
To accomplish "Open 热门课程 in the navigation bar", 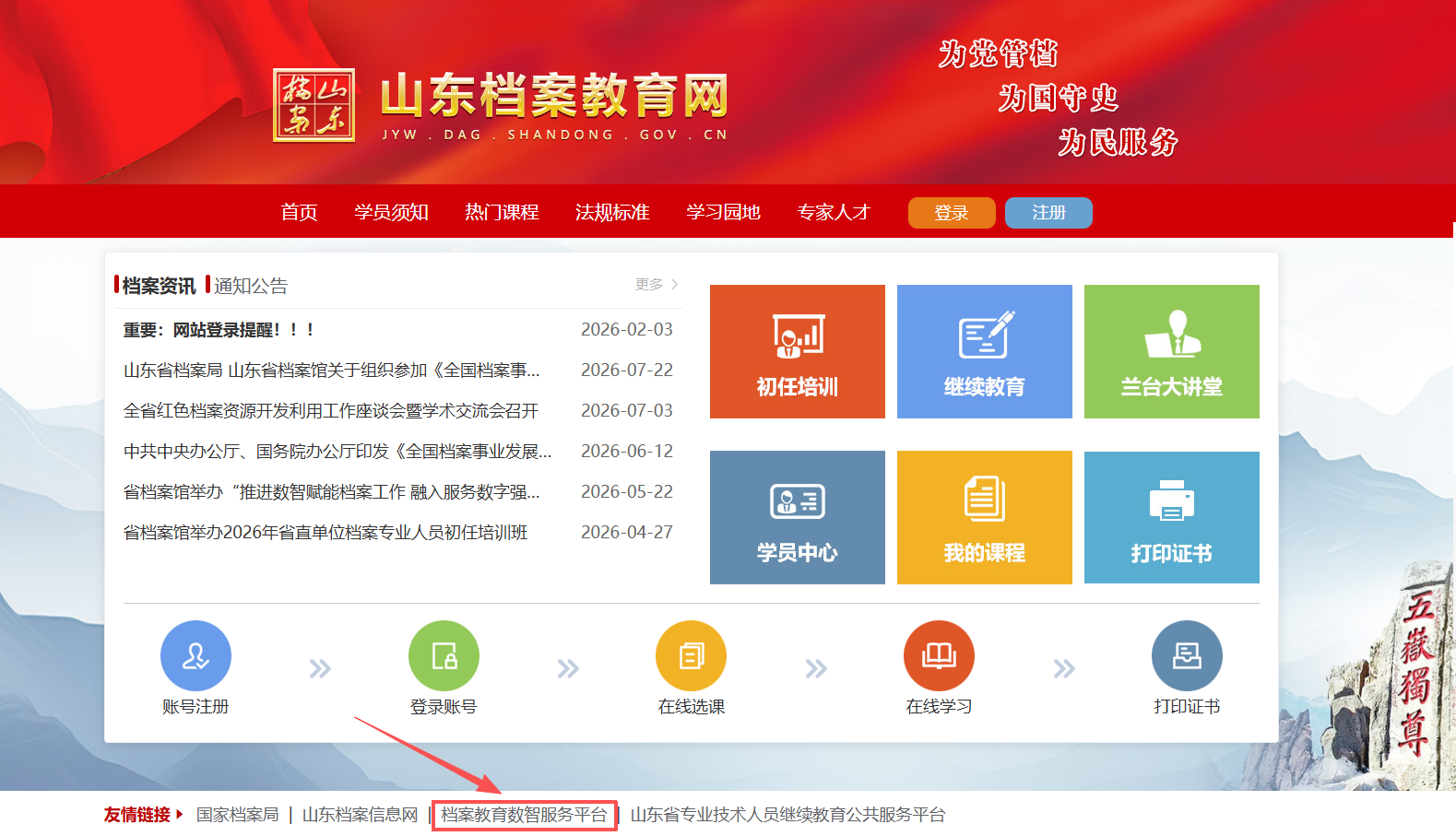I will (502, 212).
